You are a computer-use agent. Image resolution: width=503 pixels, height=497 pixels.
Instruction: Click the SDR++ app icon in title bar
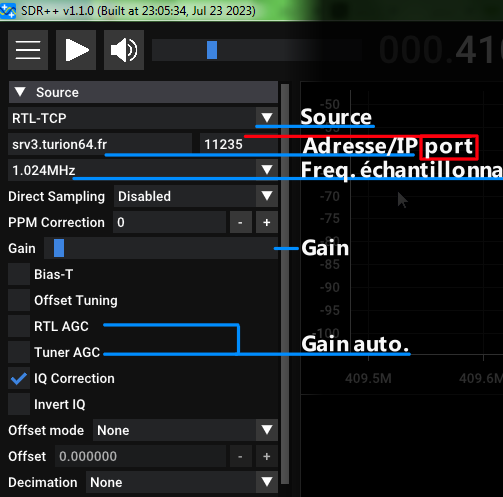[8, 11]
